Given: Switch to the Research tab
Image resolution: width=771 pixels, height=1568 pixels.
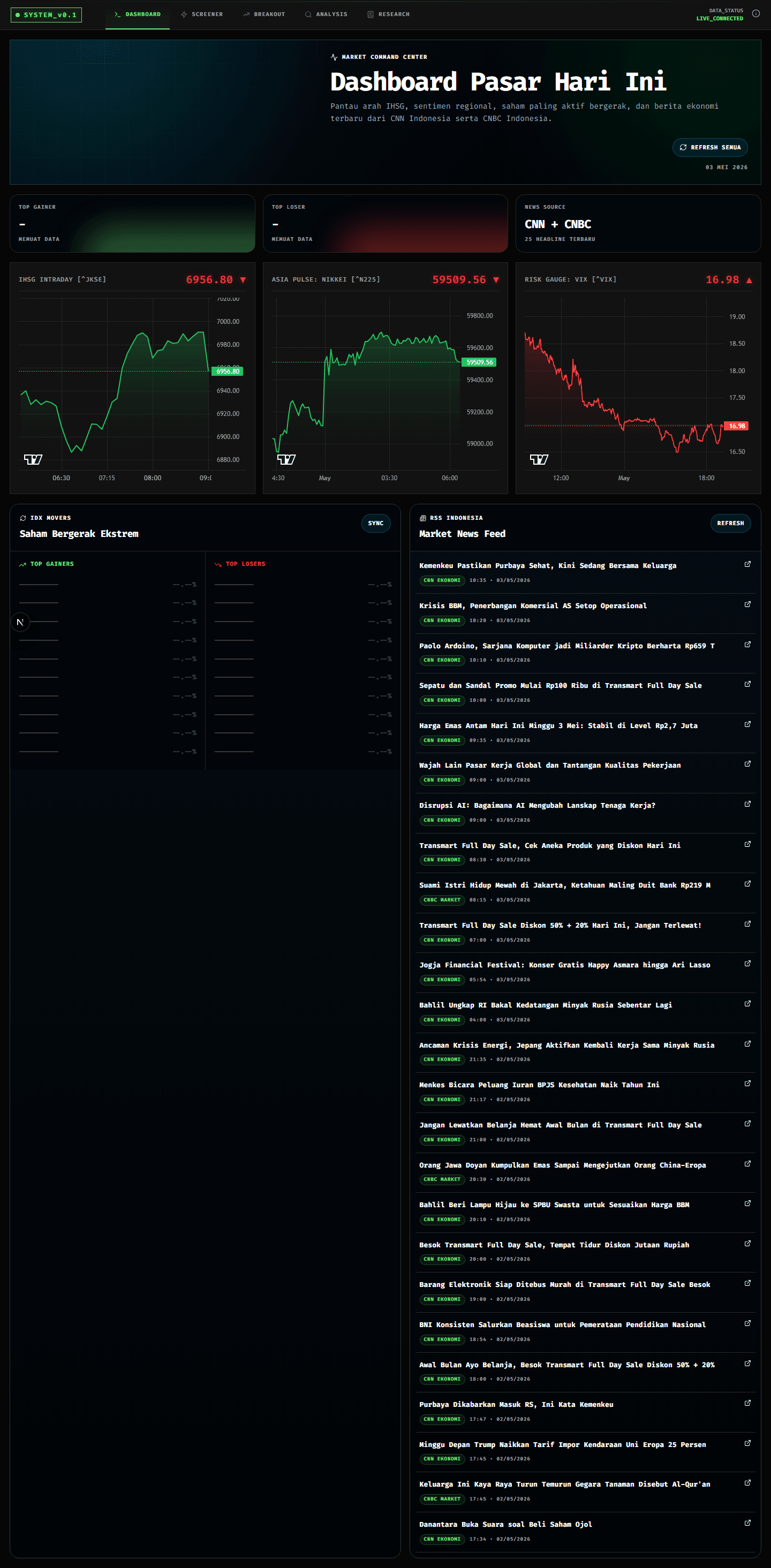Looking at the screenshot, I should (x=389, y=14).
